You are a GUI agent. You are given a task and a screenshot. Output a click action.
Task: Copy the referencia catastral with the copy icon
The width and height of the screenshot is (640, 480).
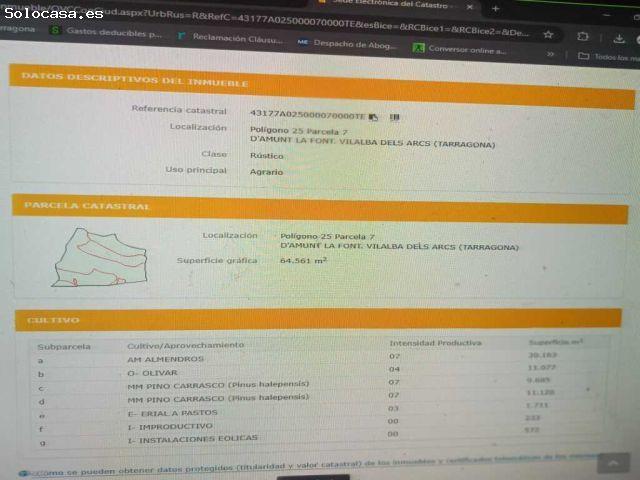[373, 116]
